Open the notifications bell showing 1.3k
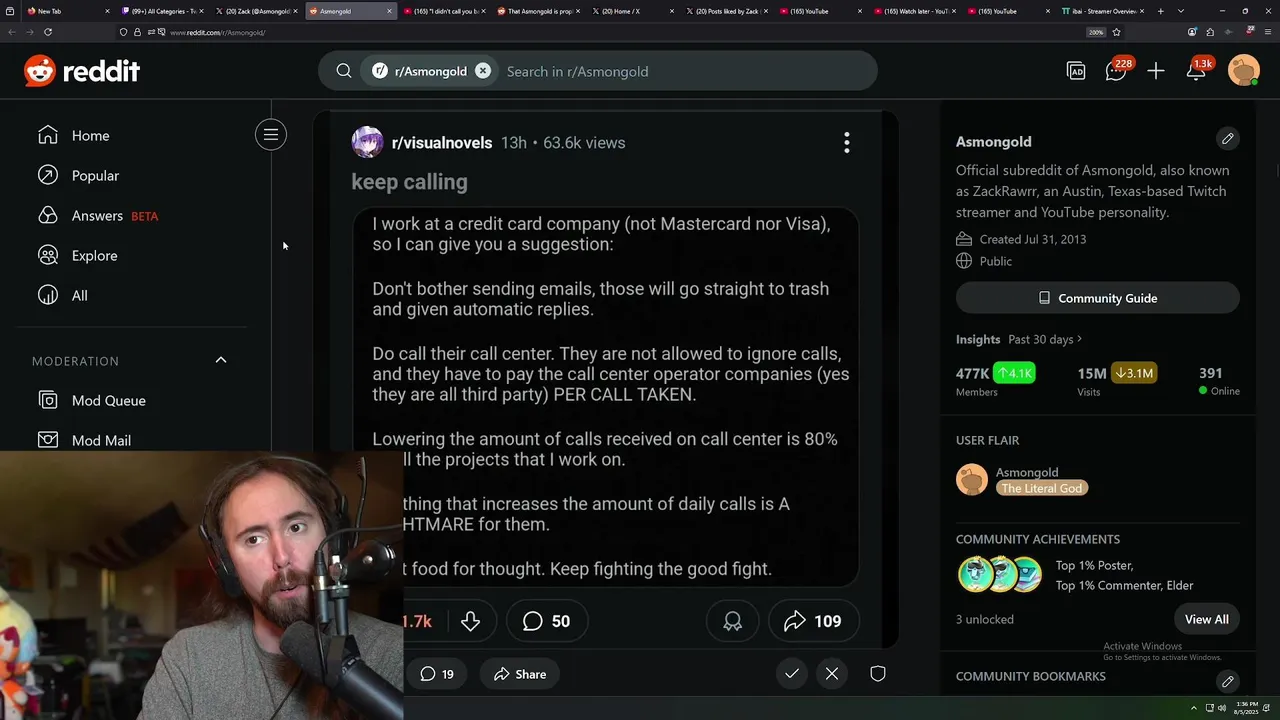This screenshot has height=720, width=1280. [x=1196, y=71]
